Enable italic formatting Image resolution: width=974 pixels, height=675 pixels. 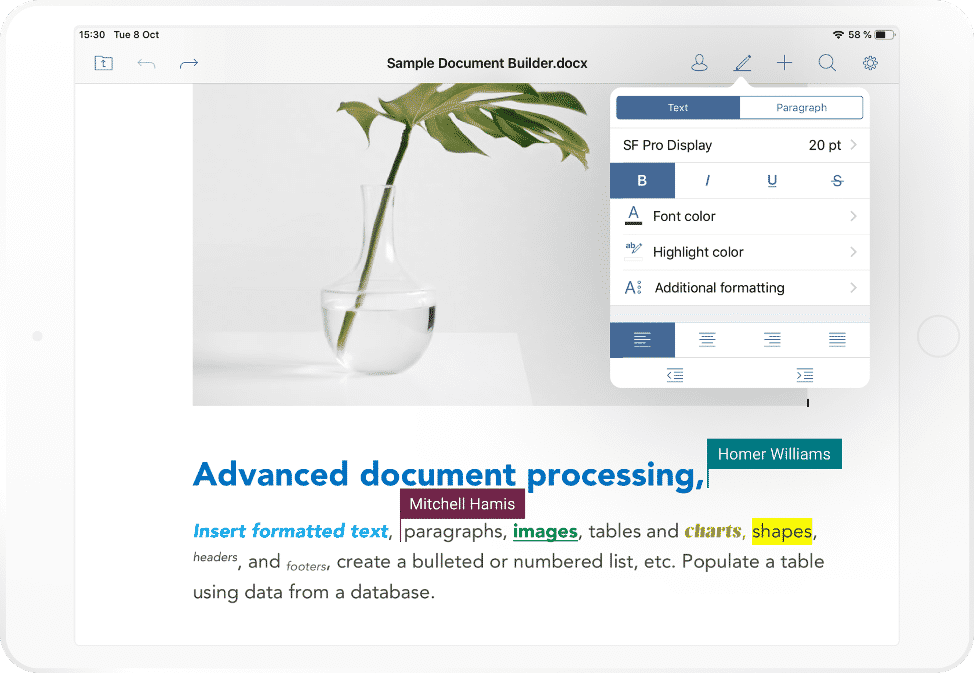pos(707,180)
